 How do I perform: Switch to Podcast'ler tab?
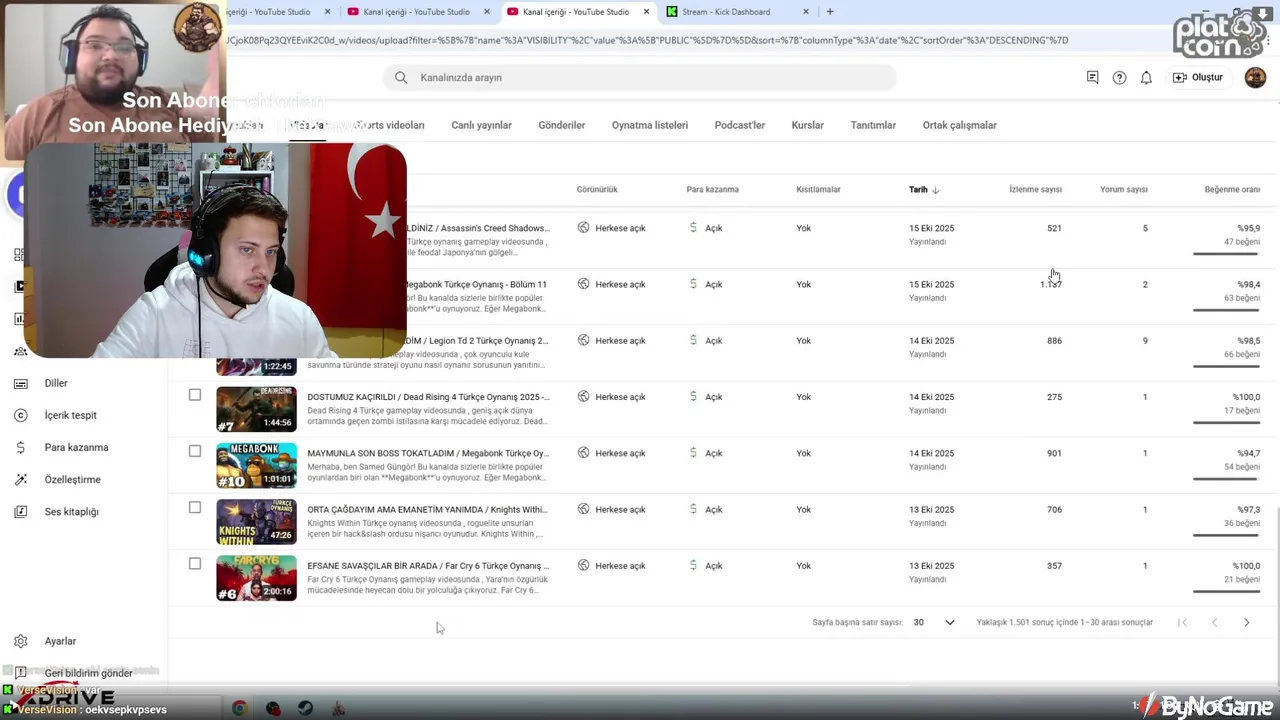[740, 125]
